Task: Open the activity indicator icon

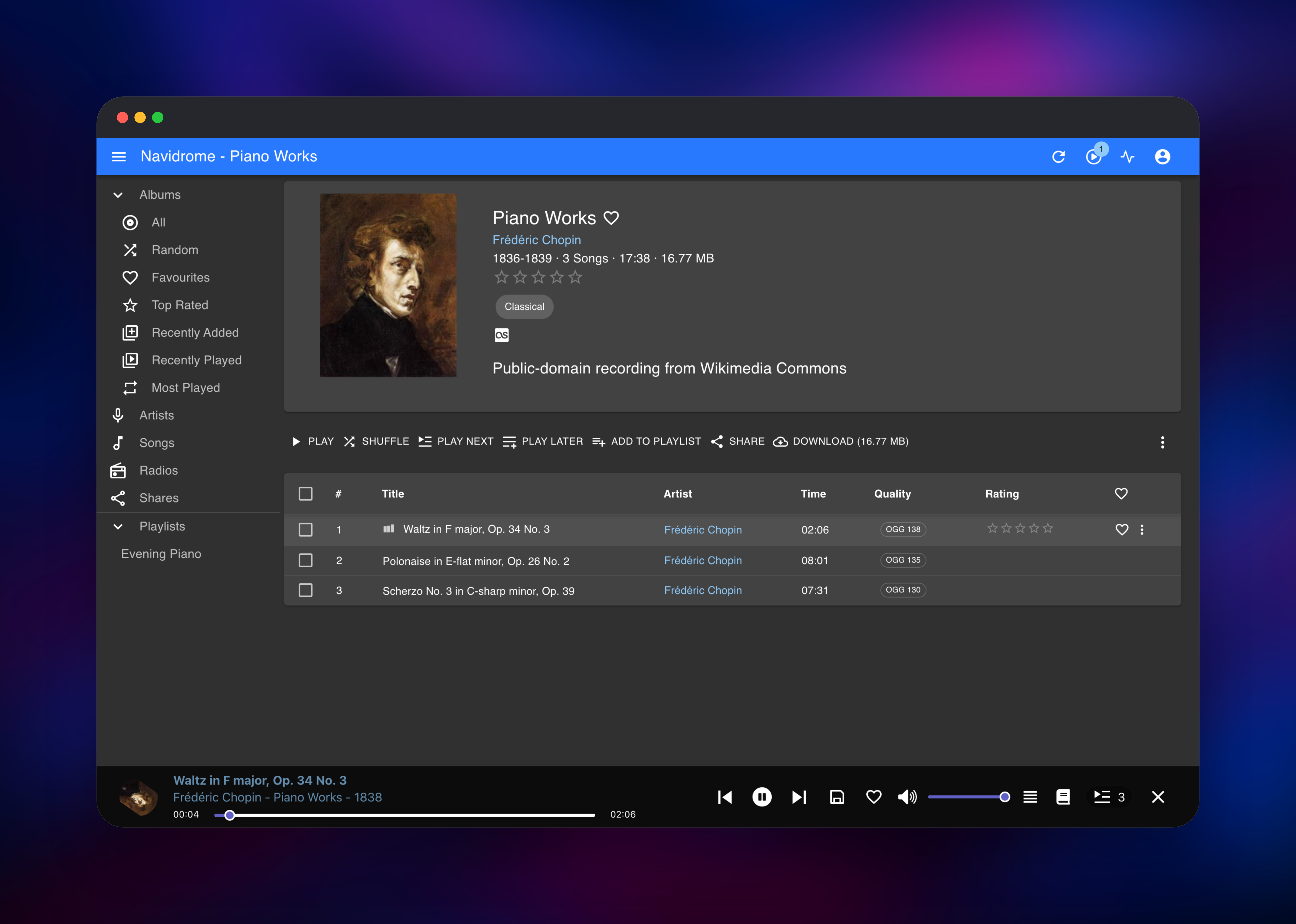Action: [1127, 156]
